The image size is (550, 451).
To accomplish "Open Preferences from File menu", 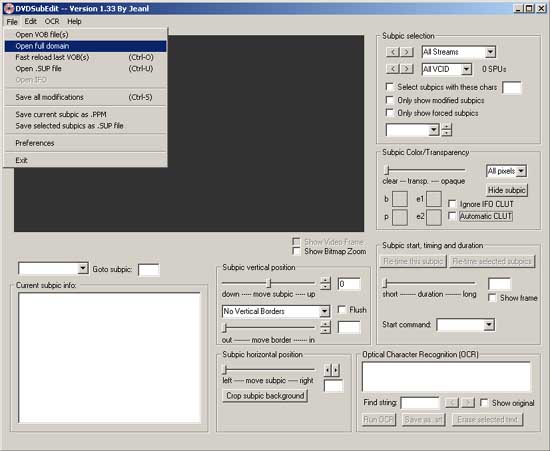I will point(86,143).
